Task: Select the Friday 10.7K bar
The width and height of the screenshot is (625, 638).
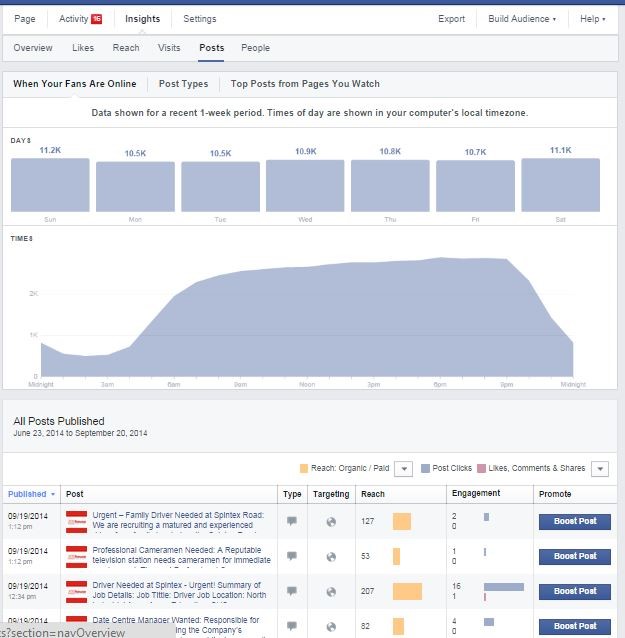Action: coord(475,186)
